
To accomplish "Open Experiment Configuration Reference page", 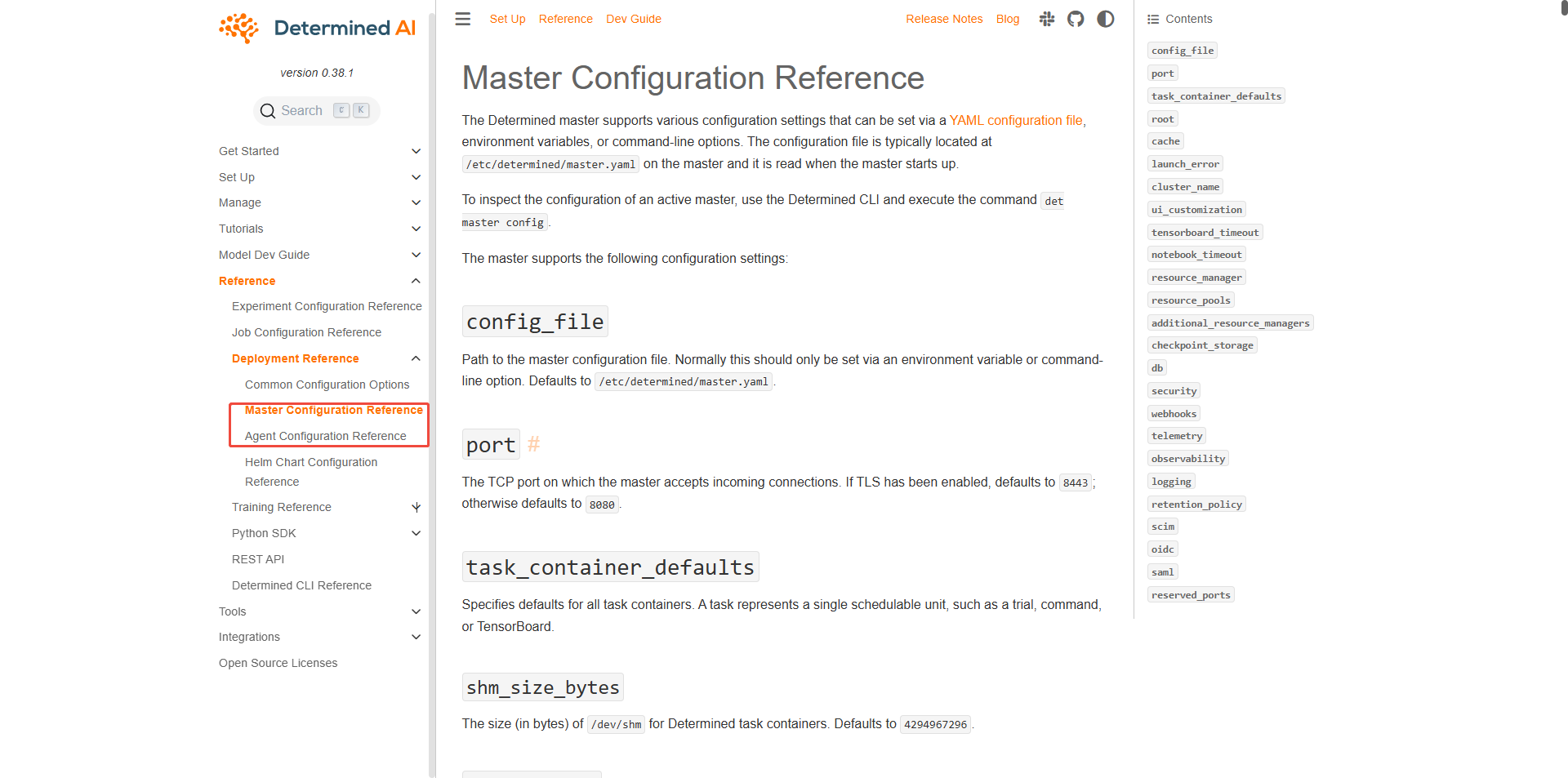I will (x=327, y=306).
